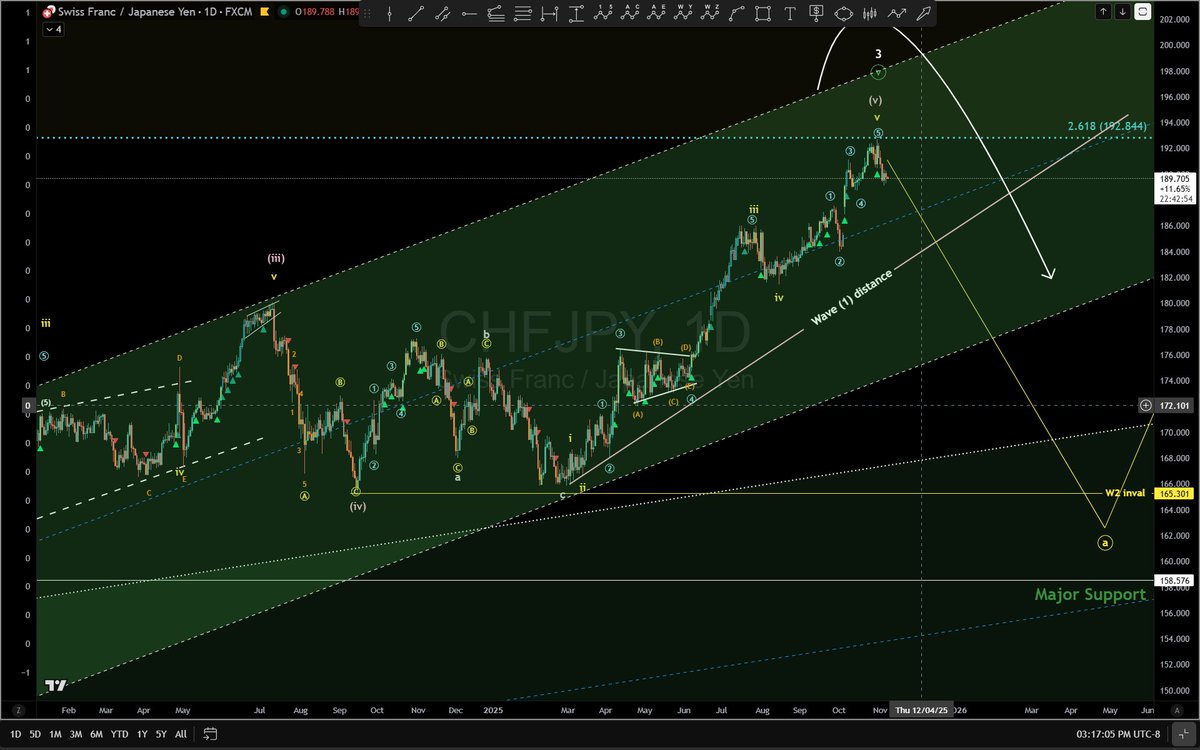Click the 158.576 price label
Screen dimensions: 1200x750
[1175, 580]
